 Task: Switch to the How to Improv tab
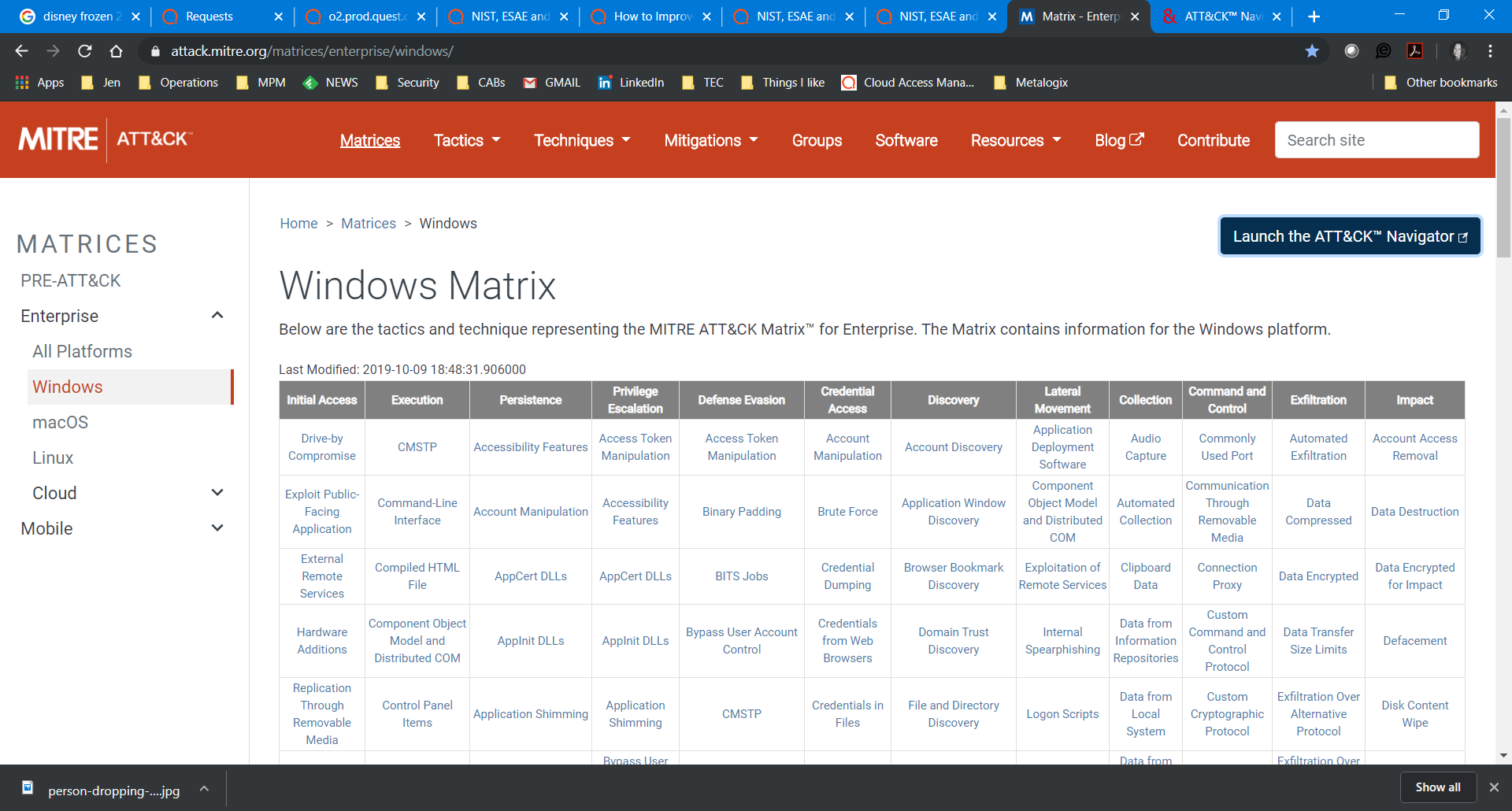point(651,17)
